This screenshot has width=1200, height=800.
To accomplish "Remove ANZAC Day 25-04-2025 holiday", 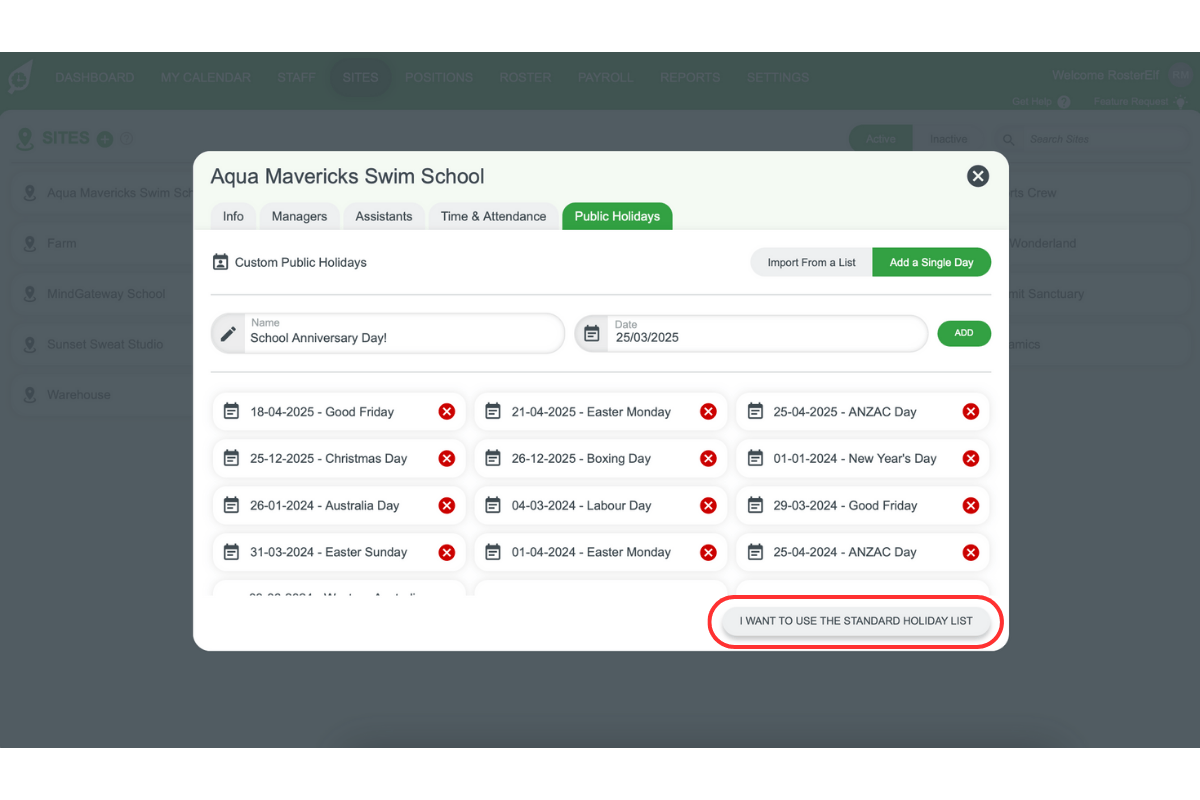I will point(970,412).
